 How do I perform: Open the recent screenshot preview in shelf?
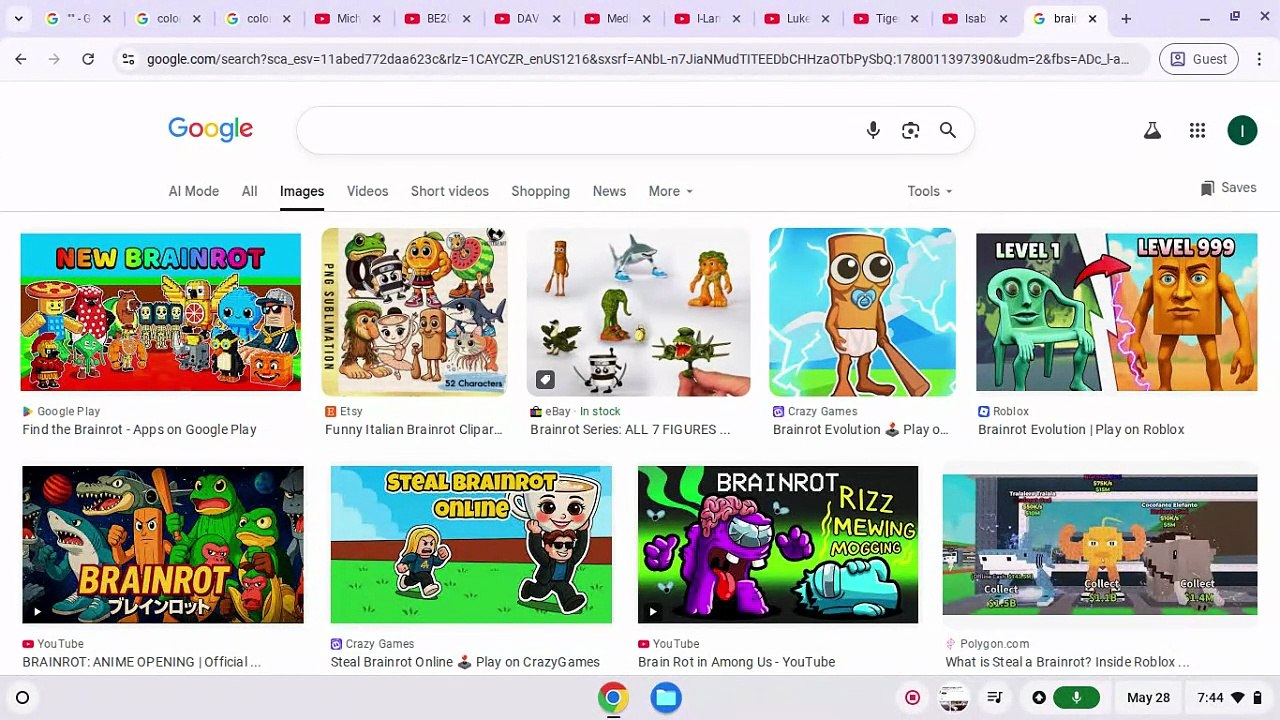(953, 698)
